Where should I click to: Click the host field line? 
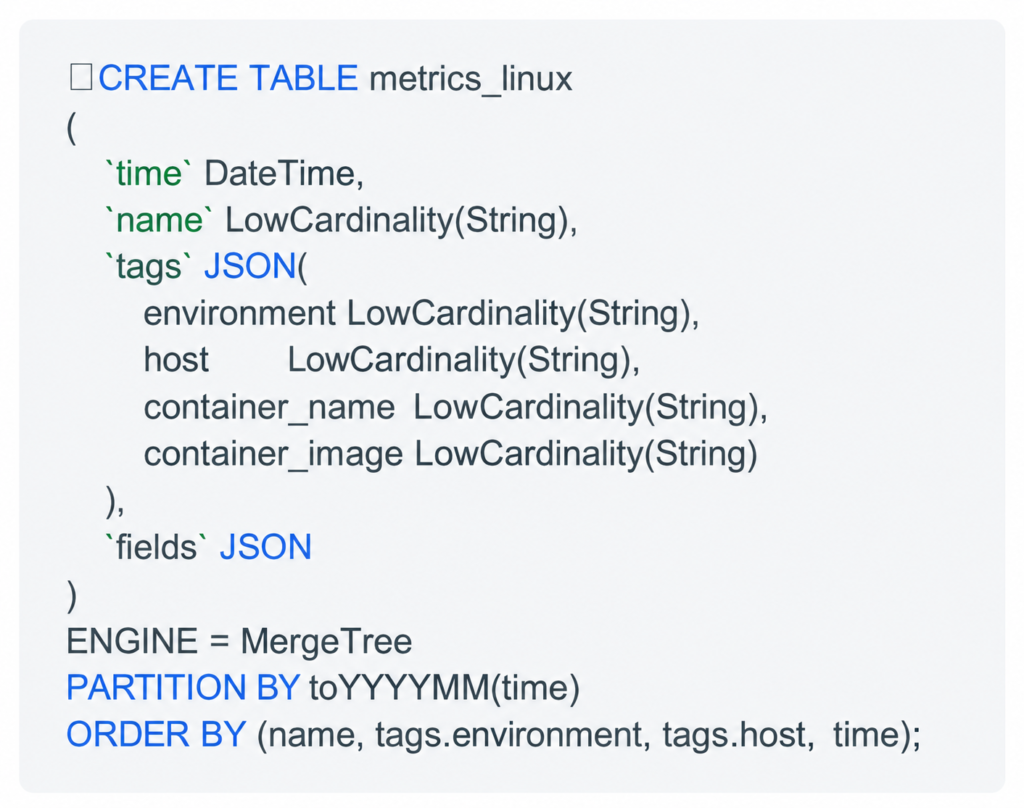[x=392, y=361]
